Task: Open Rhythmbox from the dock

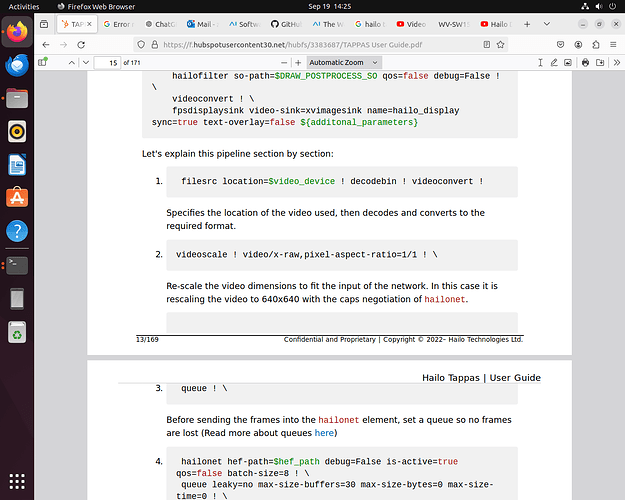Action: click(x=17, y=131)
